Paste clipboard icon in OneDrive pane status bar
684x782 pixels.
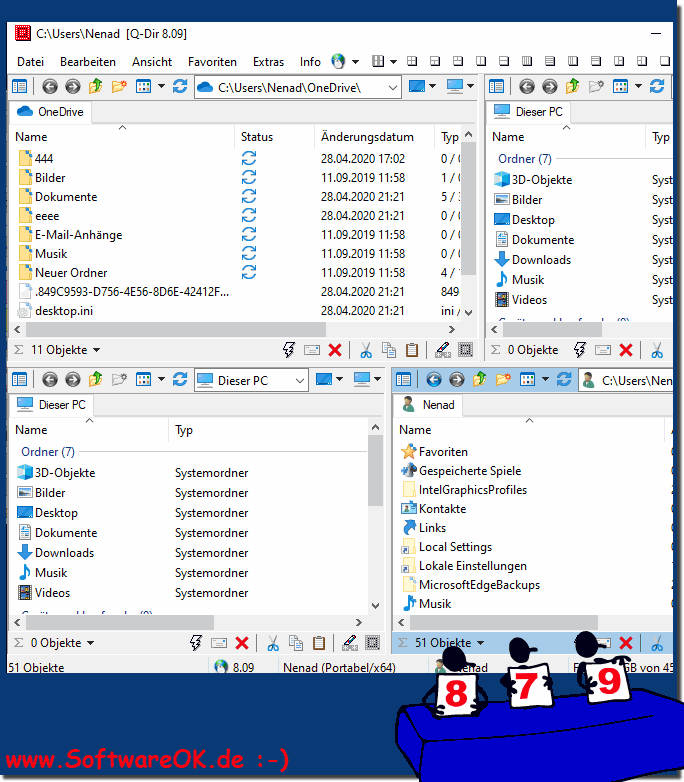coord(412,350)
